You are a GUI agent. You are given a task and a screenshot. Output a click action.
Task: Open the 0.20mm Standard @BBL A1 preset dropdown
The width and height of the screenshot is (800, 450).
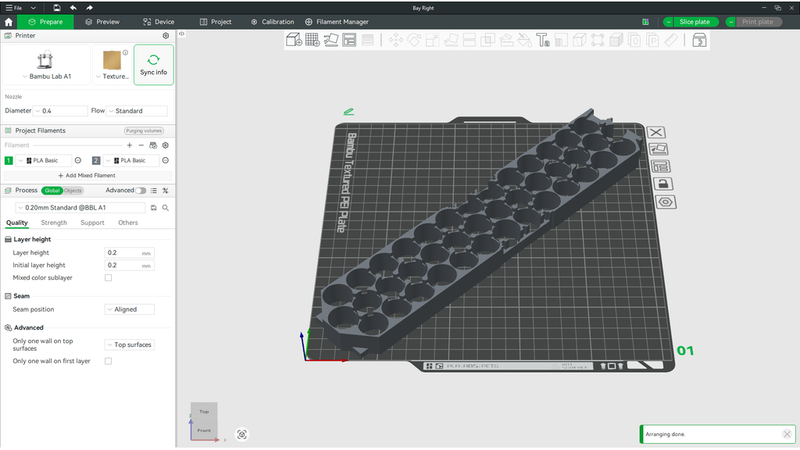tap(81, 208)
